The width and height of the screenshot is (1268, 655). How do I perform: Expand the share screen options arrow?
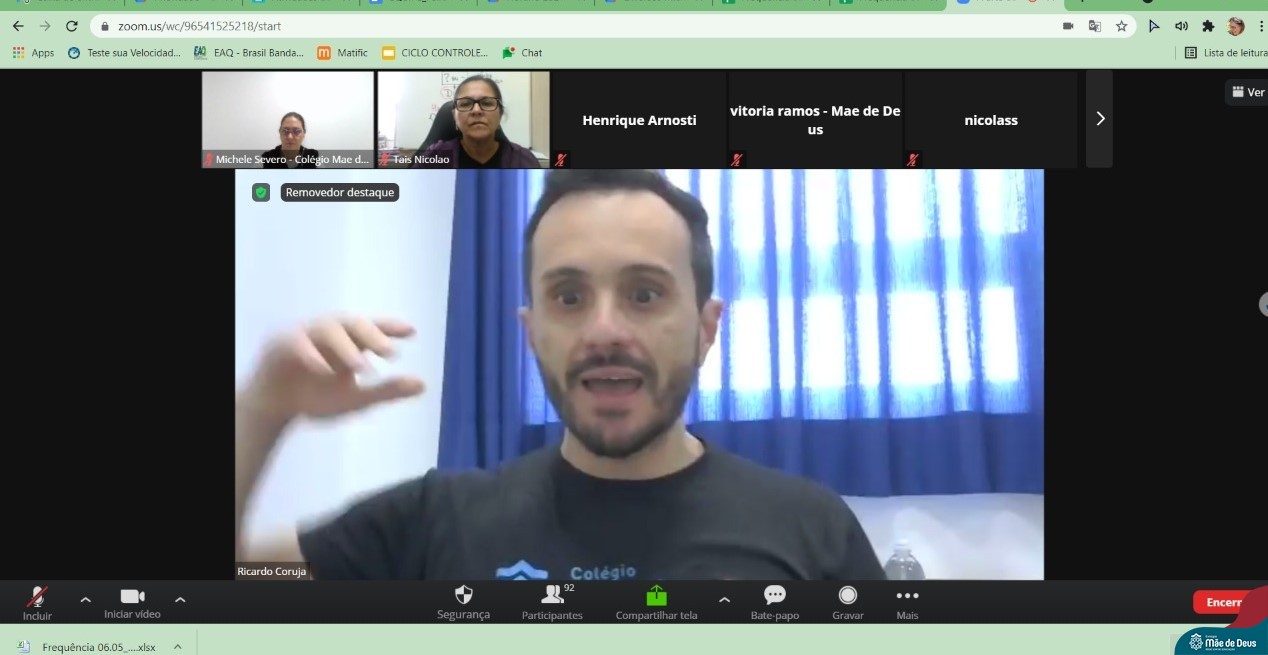pos(724,600)
